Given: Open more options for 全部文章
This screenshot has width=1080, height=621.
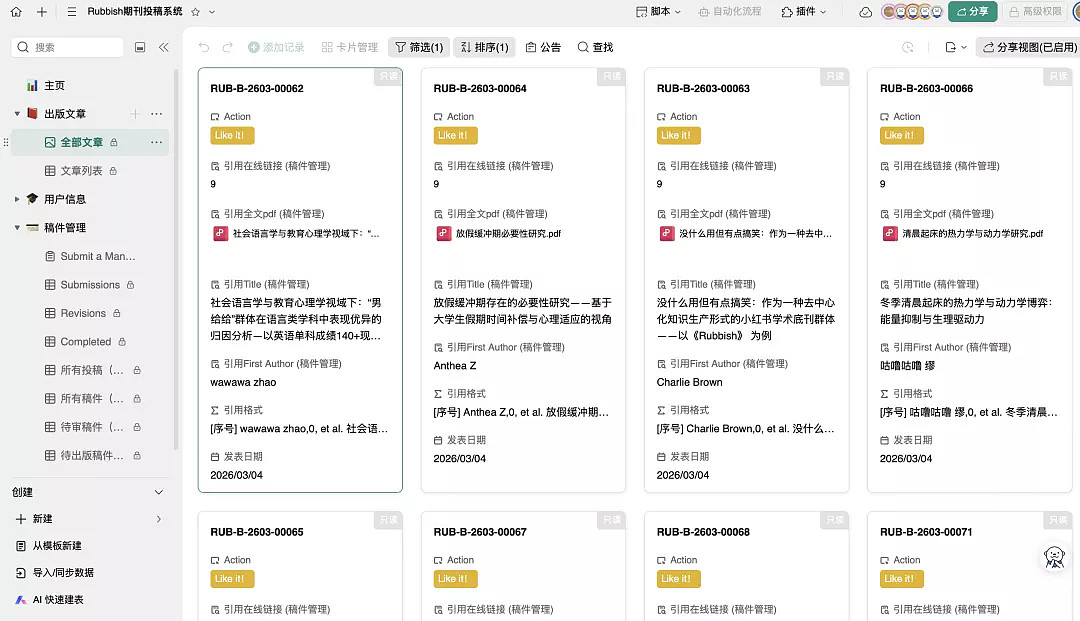Looking at the screenshot, I should point(156,142).
